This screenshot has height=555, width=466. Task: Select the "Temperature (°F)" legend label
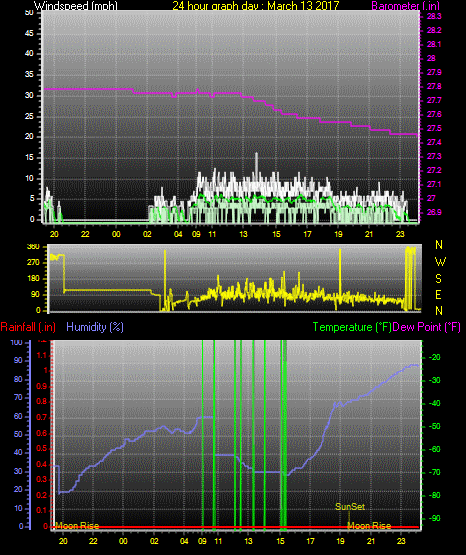352,327
